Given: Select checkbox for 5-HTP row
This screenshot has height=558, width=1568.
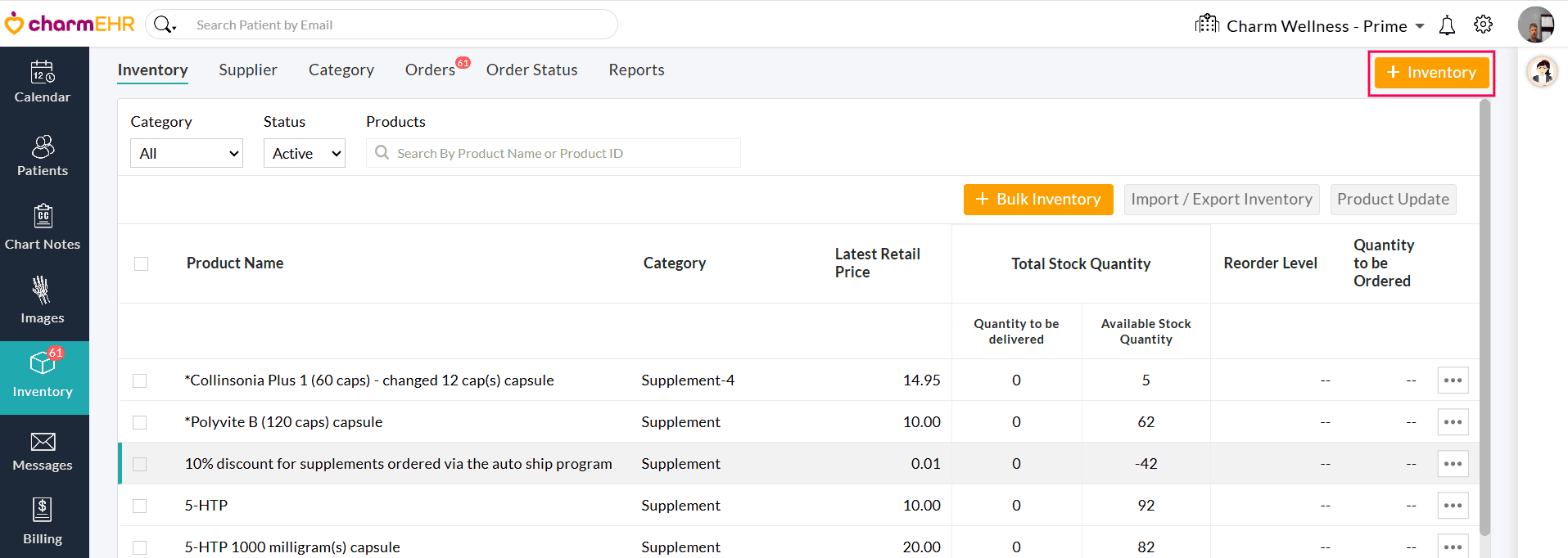Looking at the screenshot, I should click(x=140, y=506).
